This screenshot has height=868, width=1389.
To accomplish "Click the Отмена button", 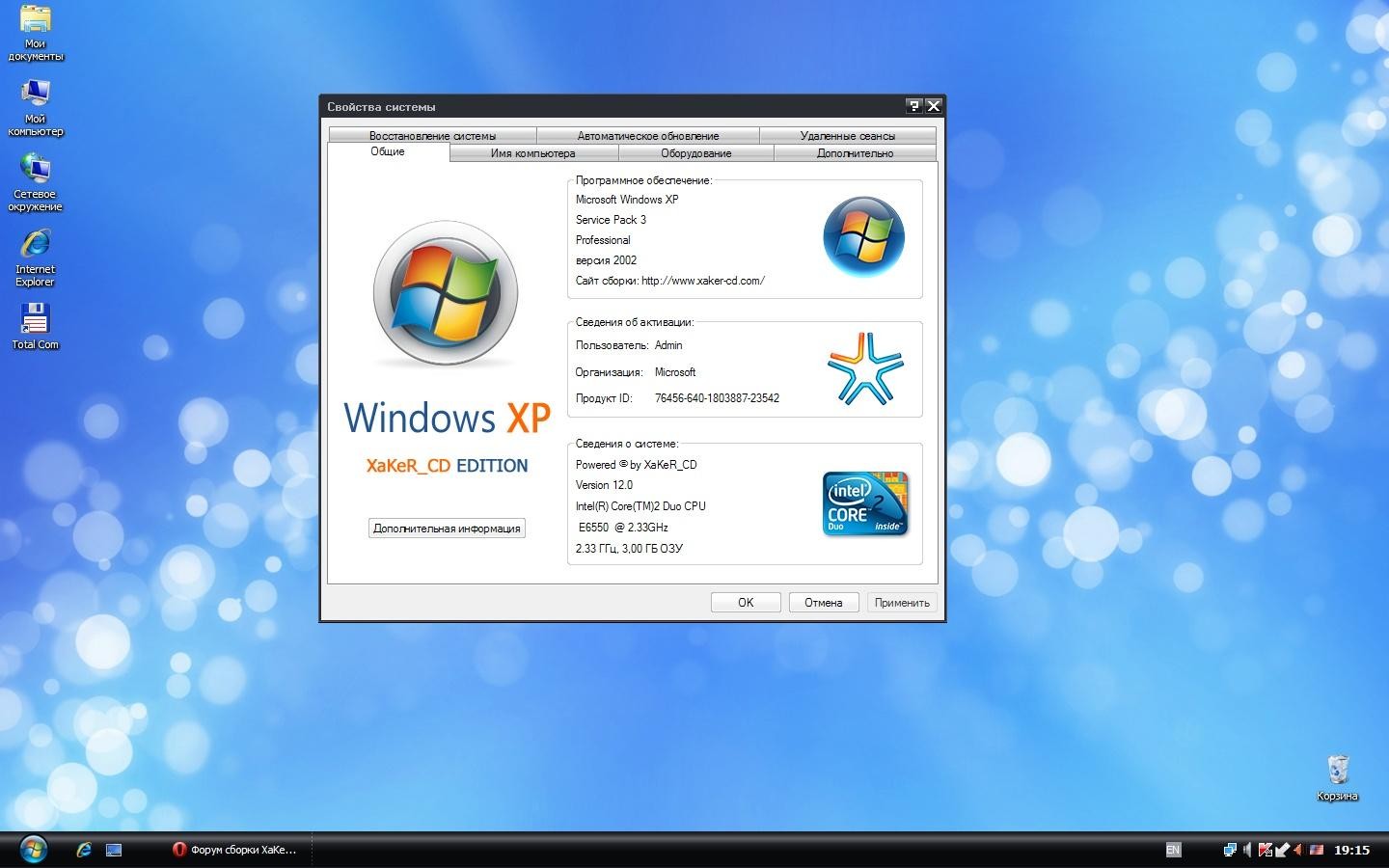I will (824, 602).
